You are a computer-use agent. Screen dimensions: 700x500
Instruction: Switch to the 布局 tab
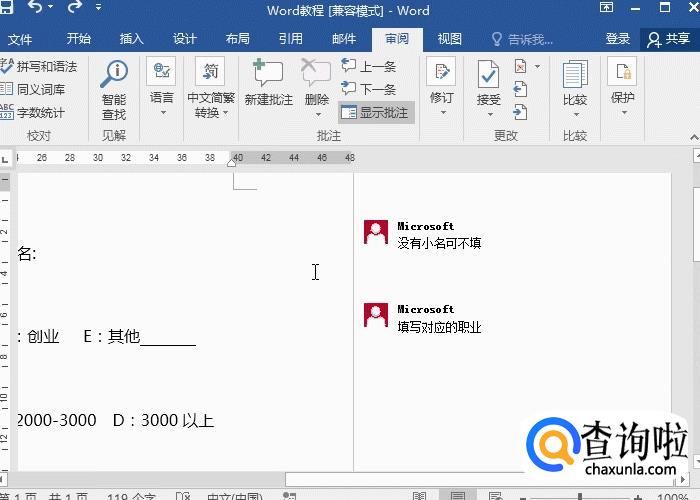(238, 39)
